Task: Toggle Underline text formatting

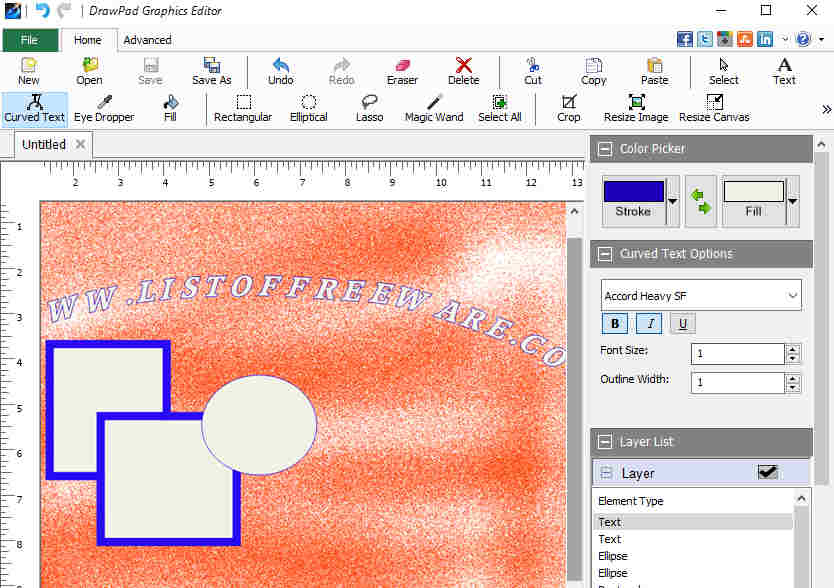Action: 683,323
